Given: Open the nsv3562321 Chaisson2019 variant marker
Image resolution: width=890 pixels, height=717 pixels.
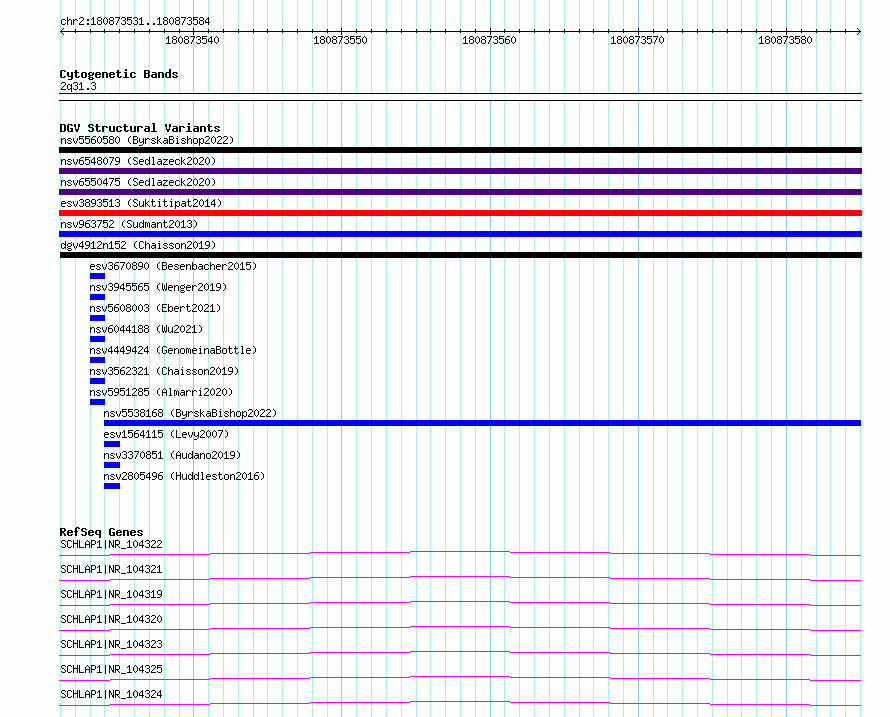Looking at the screenshot, I should click(97, 381).
